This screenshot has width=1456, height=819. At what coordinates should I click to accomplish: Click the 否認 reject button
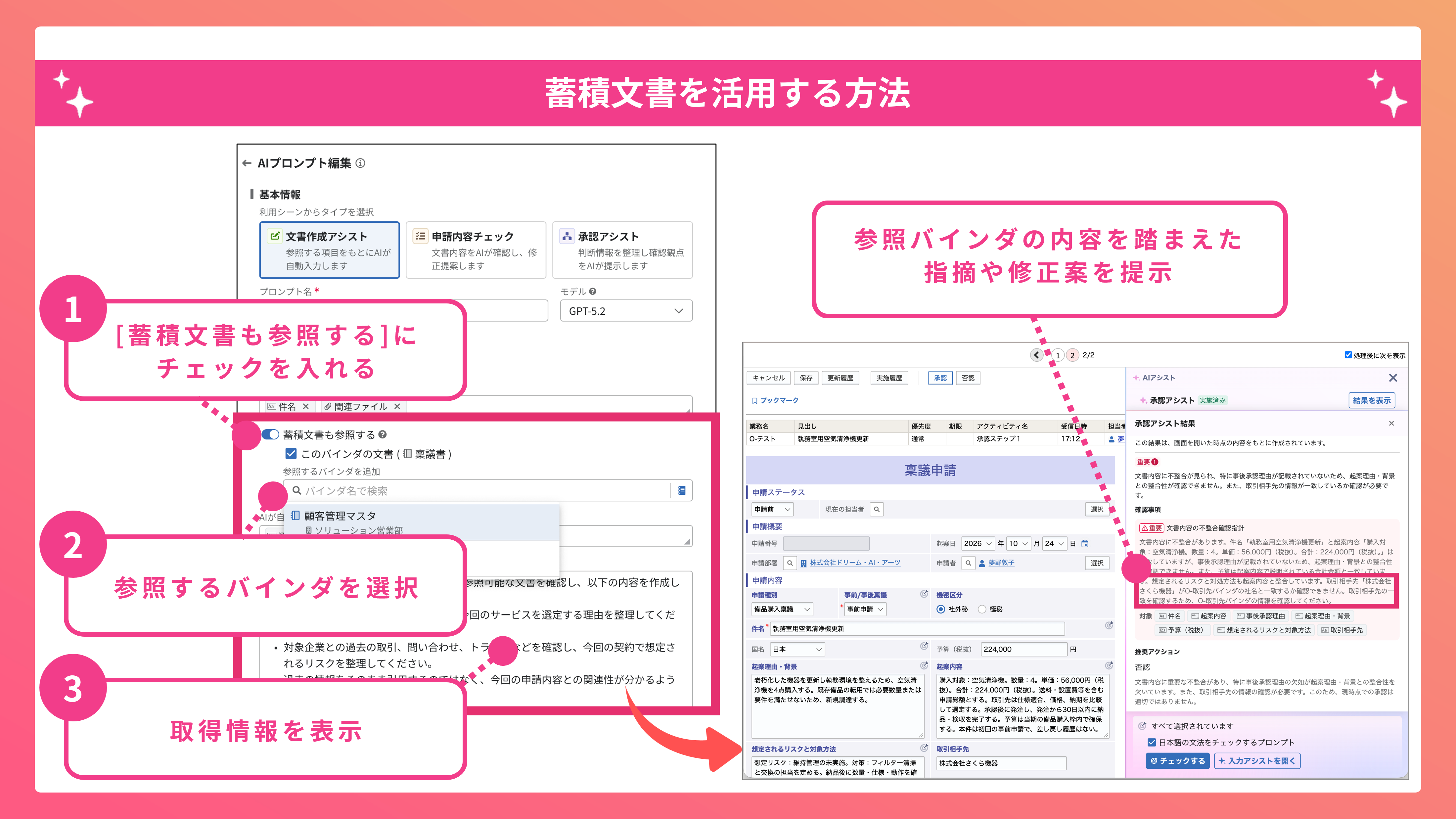[968, 378]
